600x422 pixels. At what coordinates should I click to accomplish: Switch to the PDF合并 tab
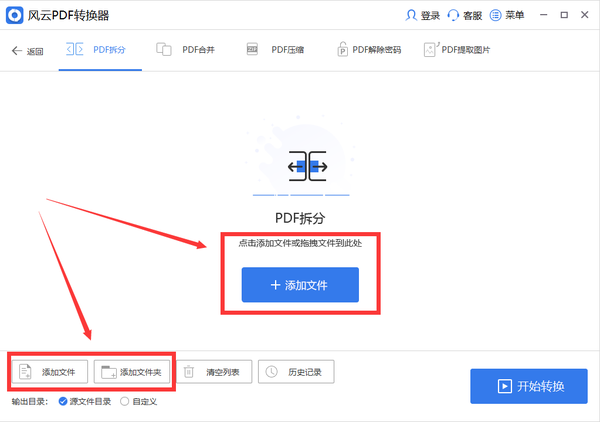click(187, 50)
